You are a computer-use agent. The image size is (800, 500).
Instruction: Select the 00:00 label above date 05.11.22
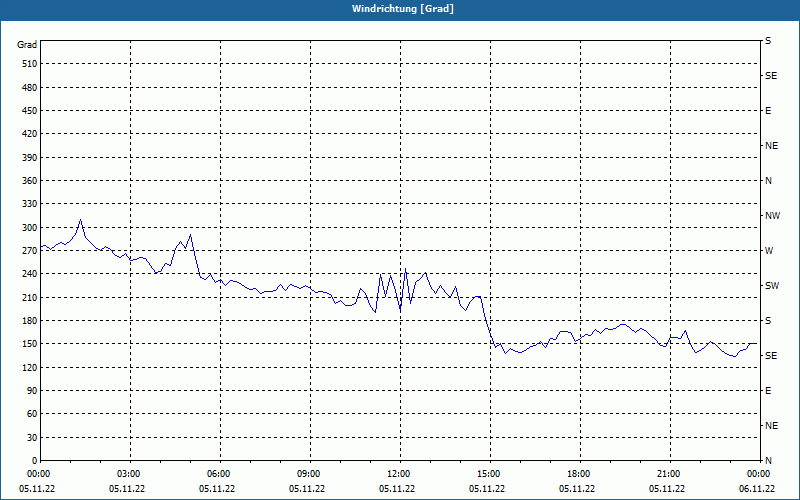40,474
